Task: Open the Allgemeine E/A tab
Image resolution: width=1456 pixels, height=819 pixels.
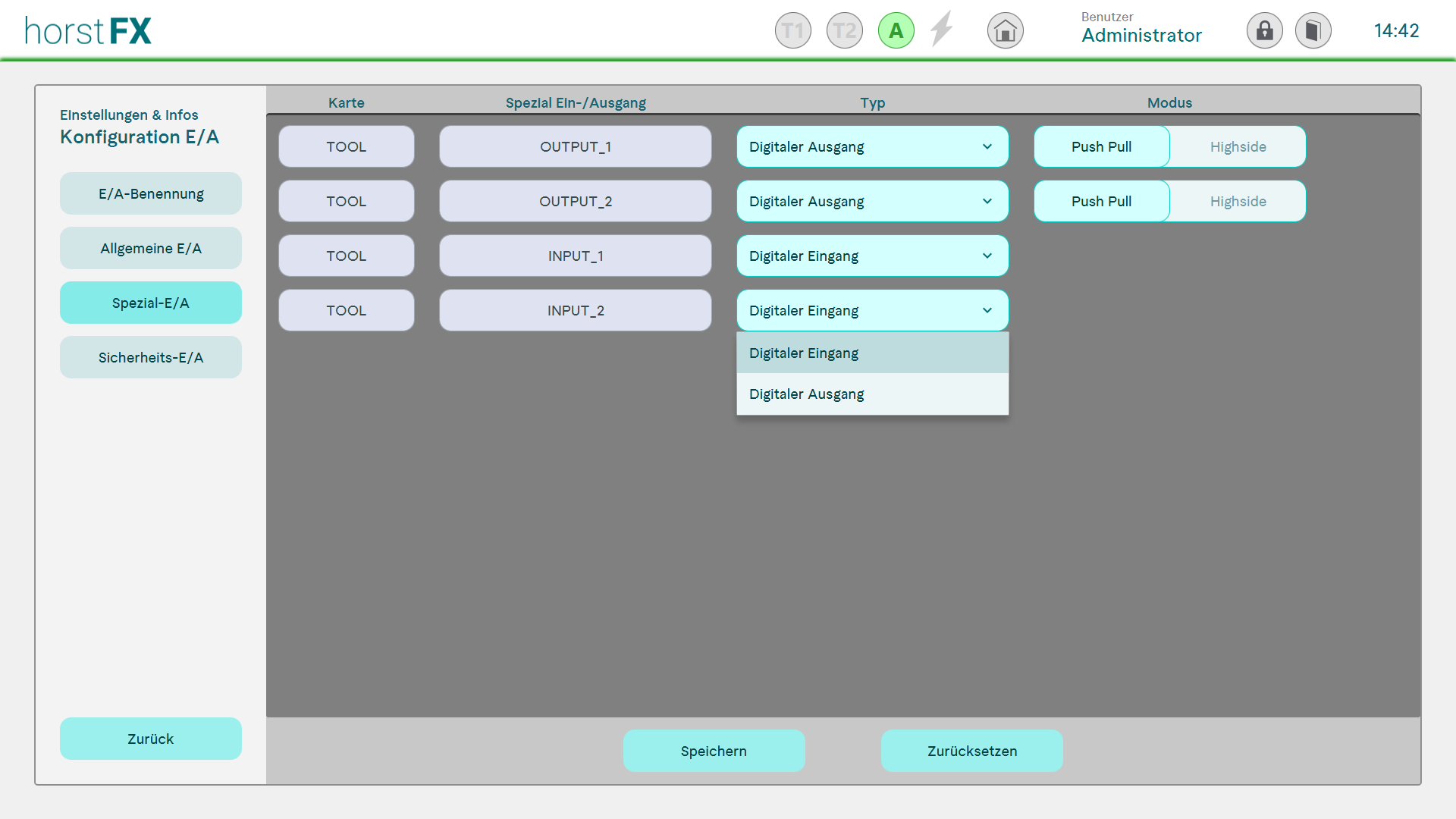Action: tap(151, 248)
